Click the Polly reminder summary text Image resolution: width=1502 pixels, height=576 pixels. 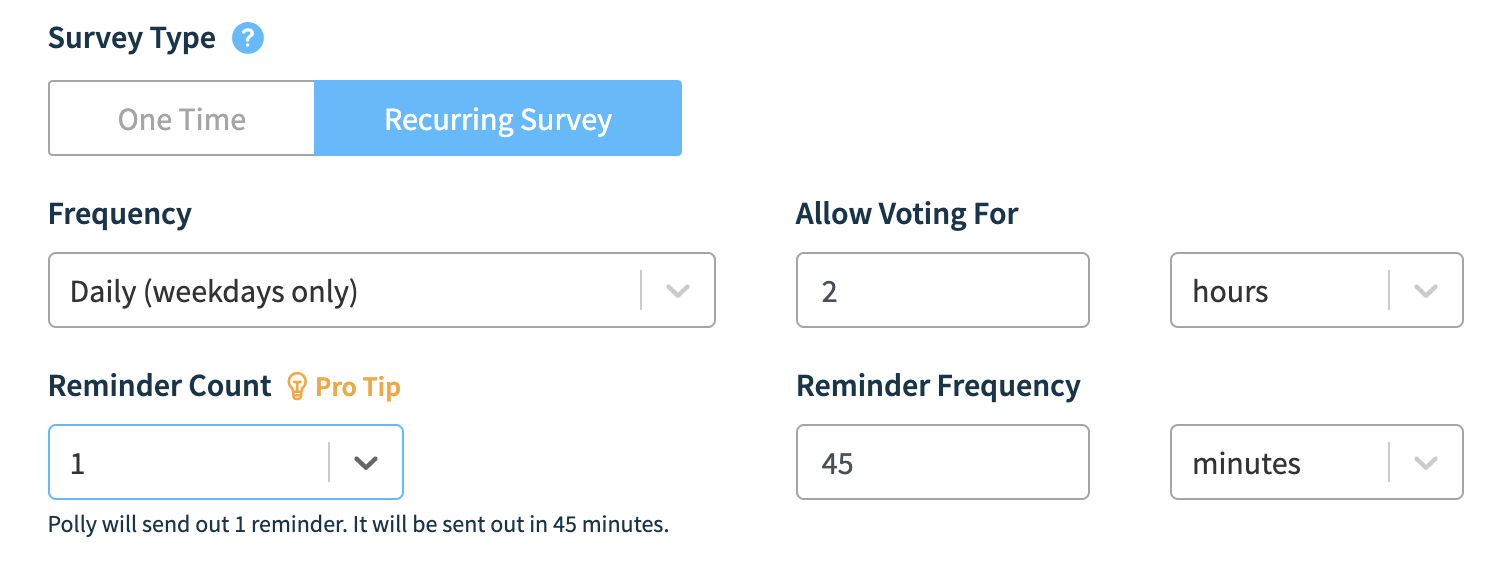click(x=358, y=525)
